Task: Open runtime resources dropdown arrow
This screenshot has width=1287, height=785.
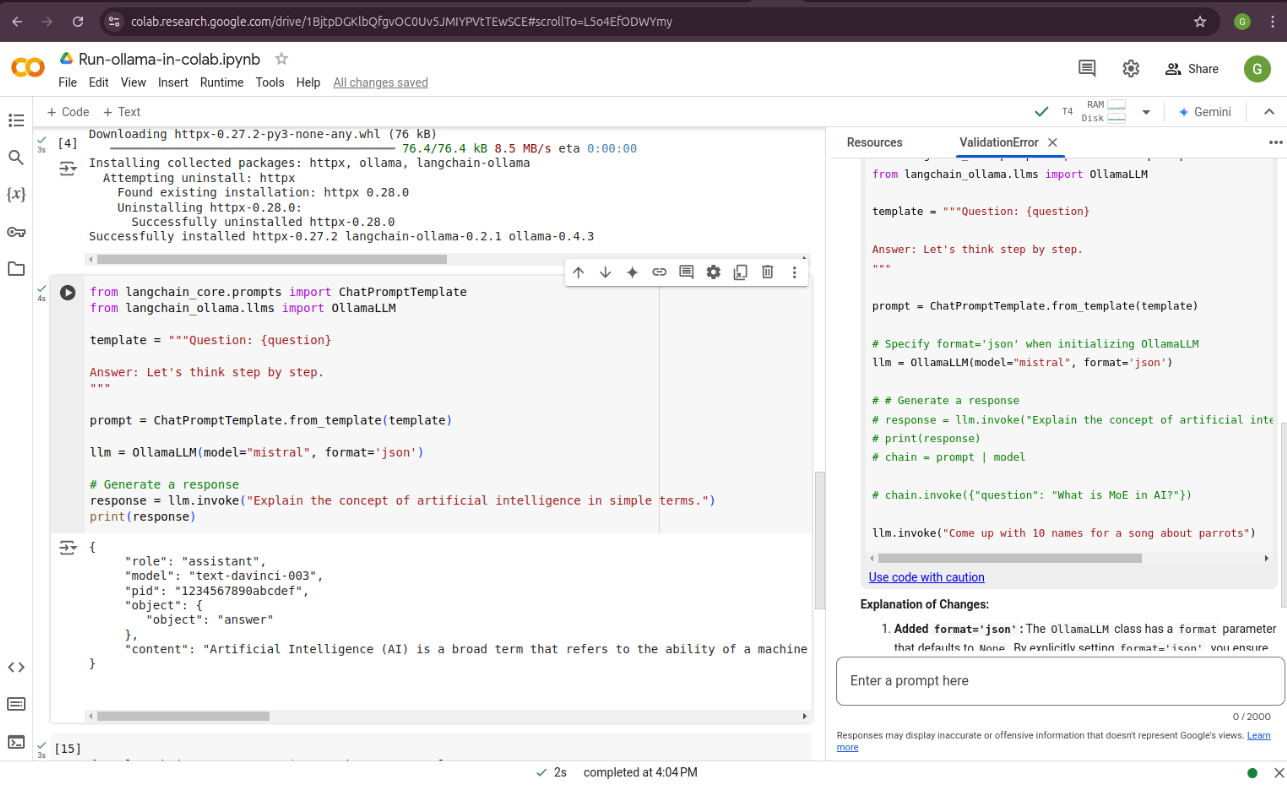Action: (x=1146, y=112)
